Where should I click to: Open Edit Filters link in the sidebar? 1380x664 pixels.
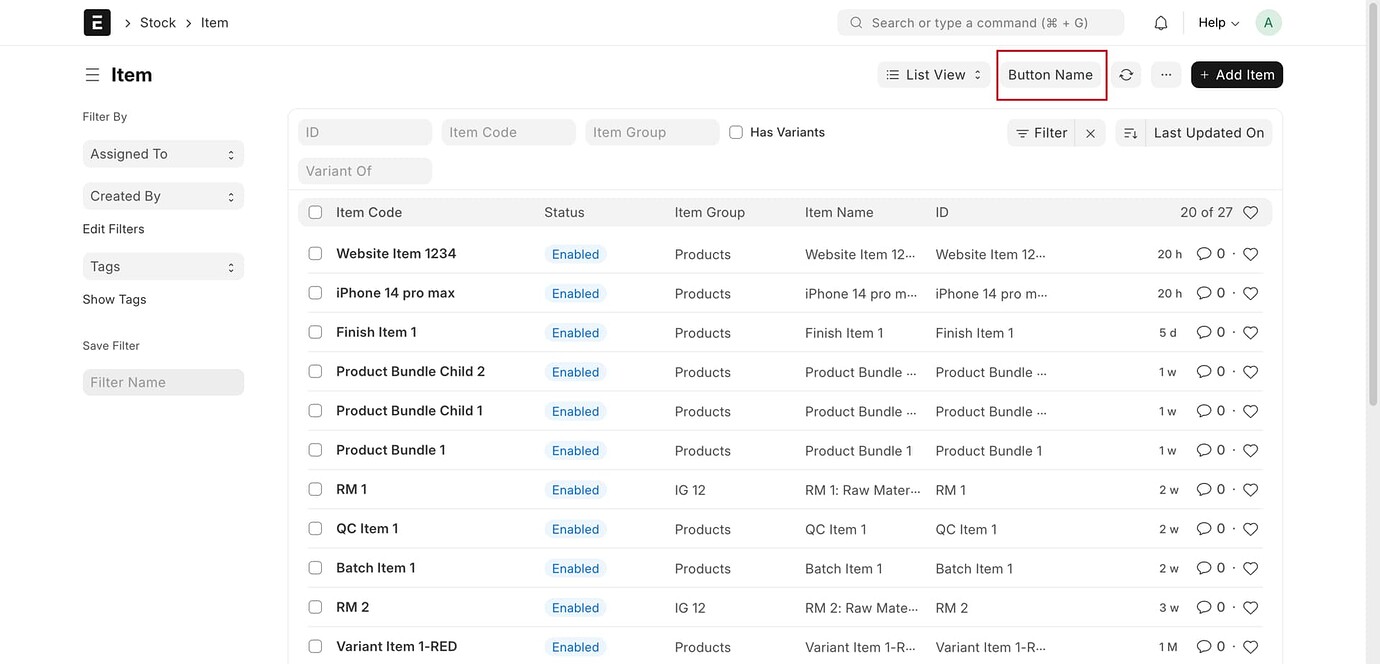click(x=113, y=228)
